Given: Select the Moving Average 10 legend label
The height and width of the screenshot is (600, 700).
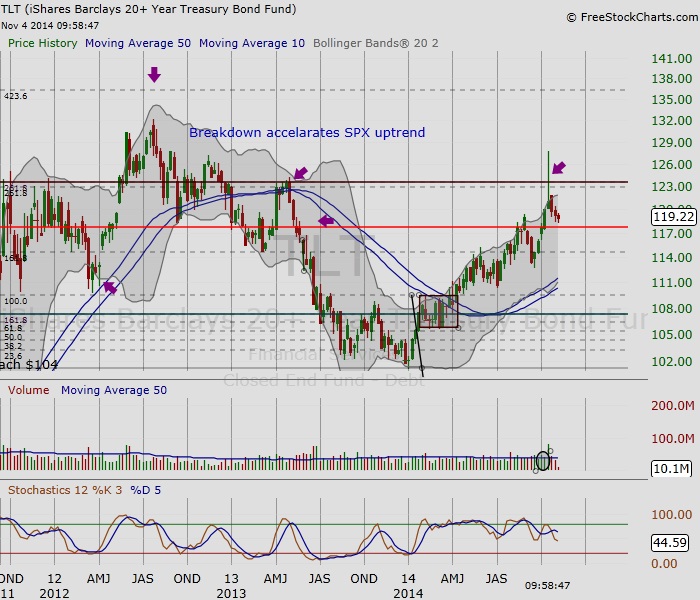Looking at the screenshot, I should tap(252, 43).
